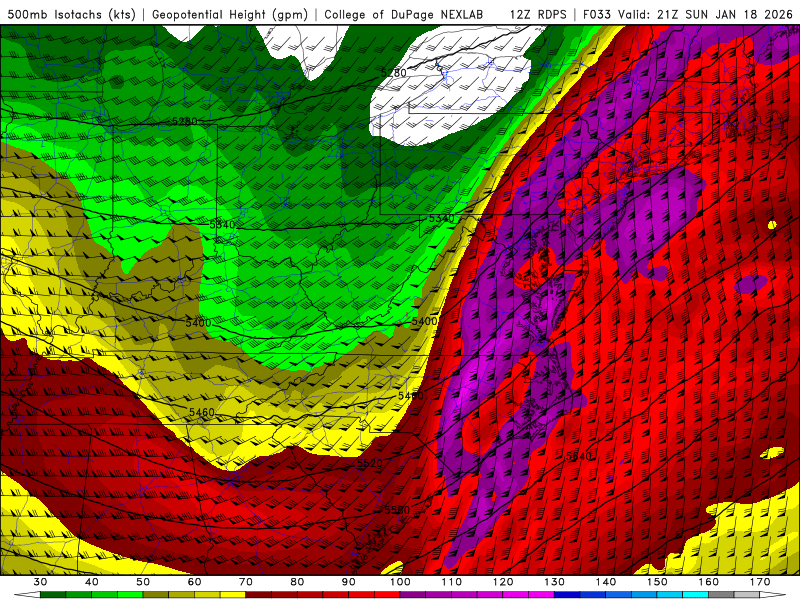The image size is (800, 600).
Task: Pick the brightest green colorbar swatch
Action: (130, 594)
